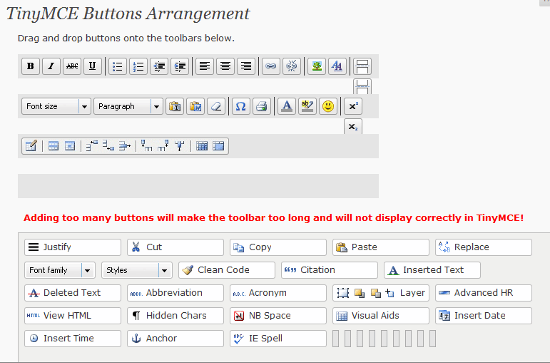Click the Anchor button
The image size is (550, 363).
(175, 338)
